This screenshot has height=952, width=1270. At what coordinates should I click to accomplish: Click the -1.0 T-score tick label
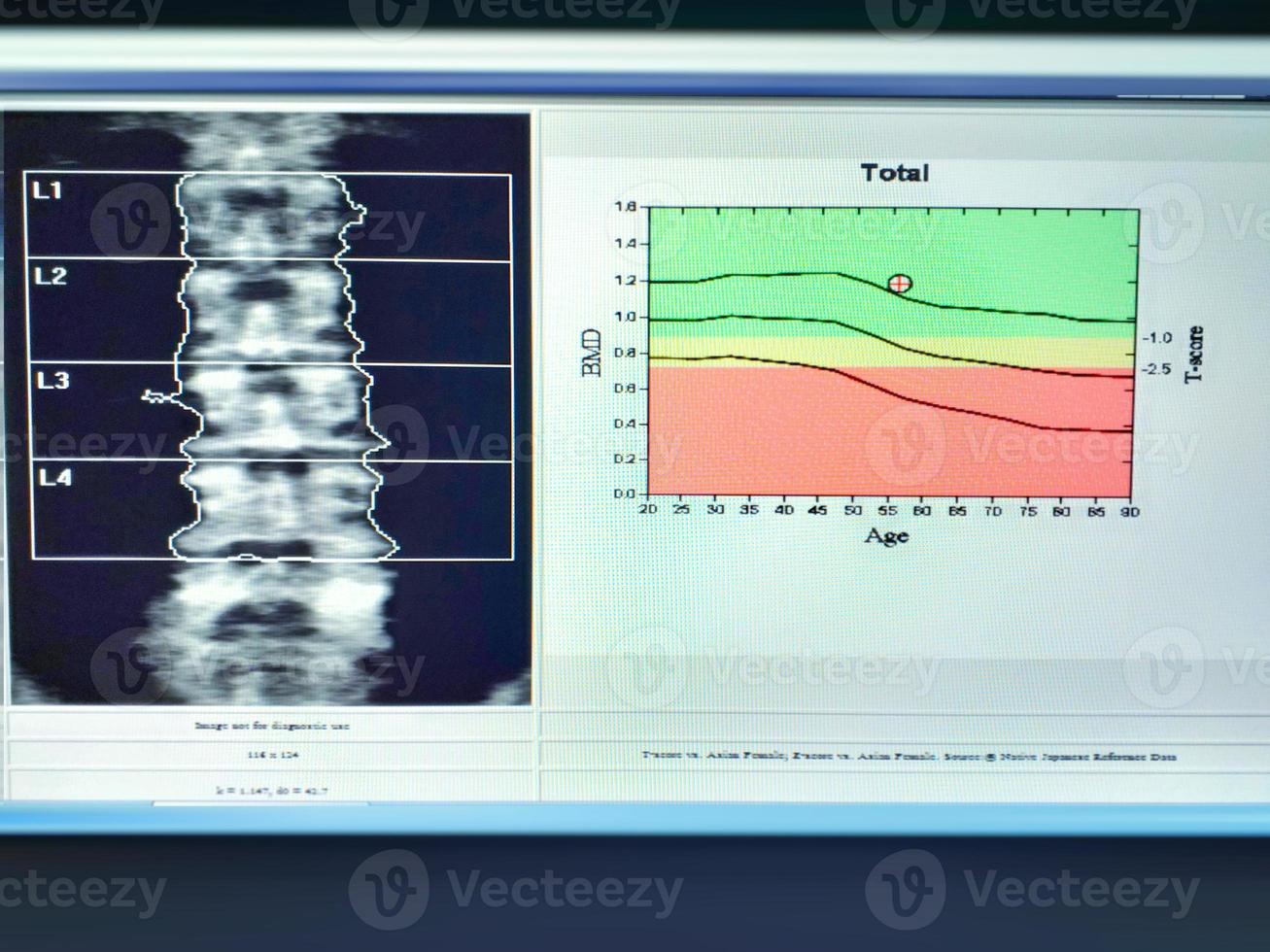click(x=1156, y=338)
